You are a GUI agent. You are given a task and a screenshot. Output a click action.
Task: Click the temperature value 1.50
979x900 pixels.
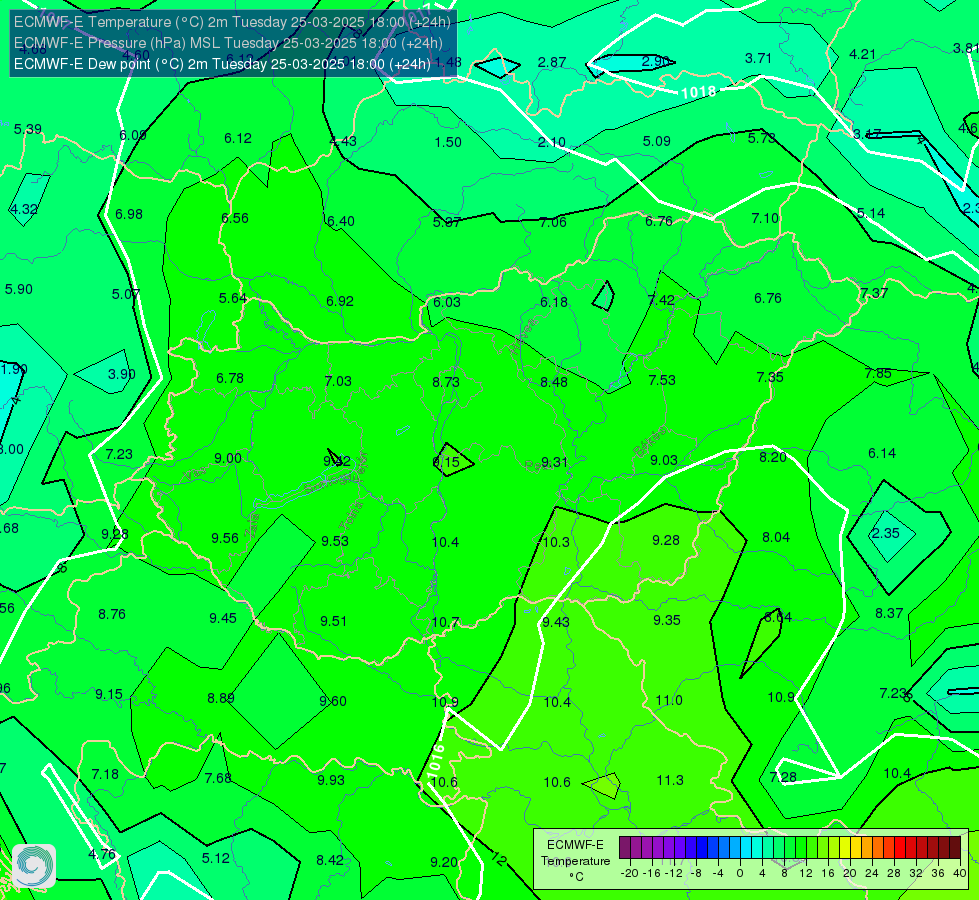[x=448, y=142]
